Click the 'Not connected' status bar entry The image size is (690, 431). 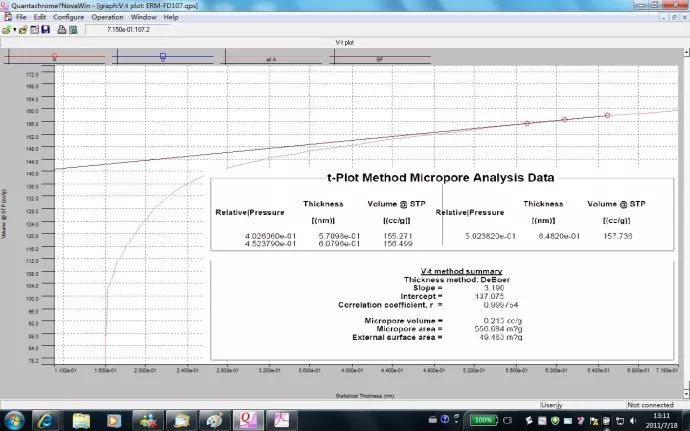point(650,405)
